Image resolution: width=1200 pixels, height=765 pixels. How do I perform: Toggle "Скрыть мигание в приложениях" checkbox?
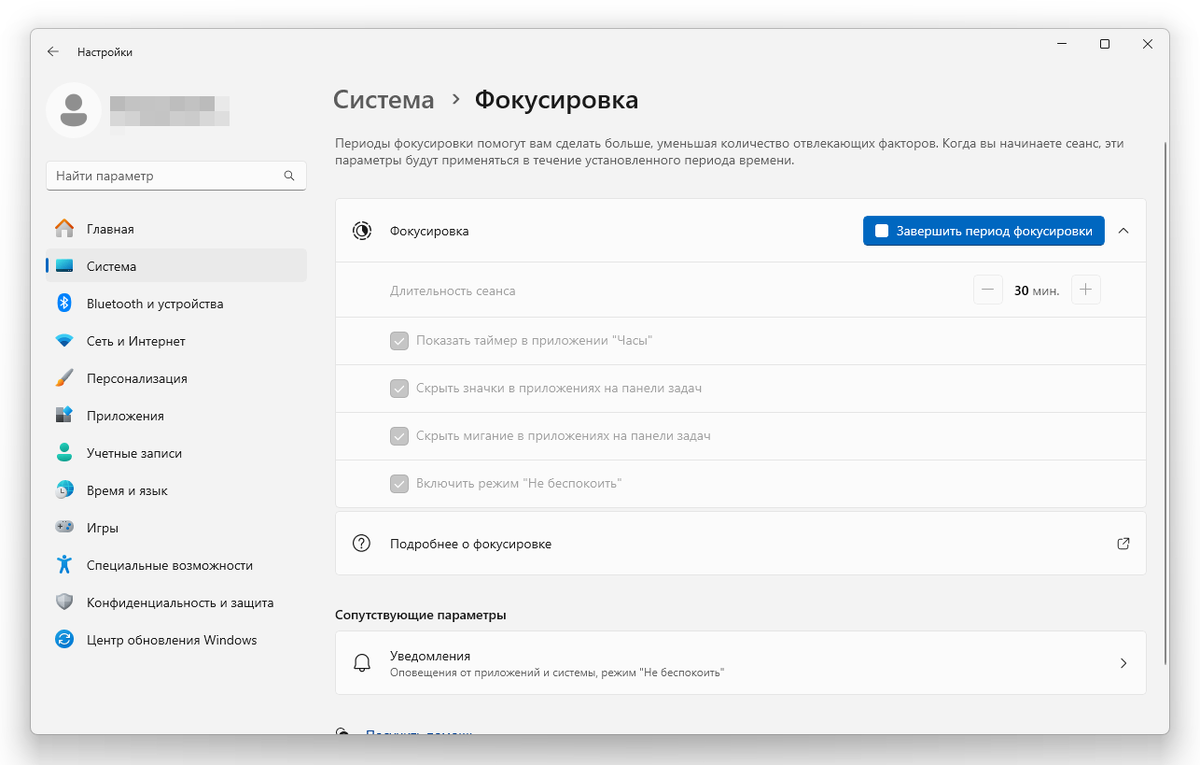pos(399,436)
